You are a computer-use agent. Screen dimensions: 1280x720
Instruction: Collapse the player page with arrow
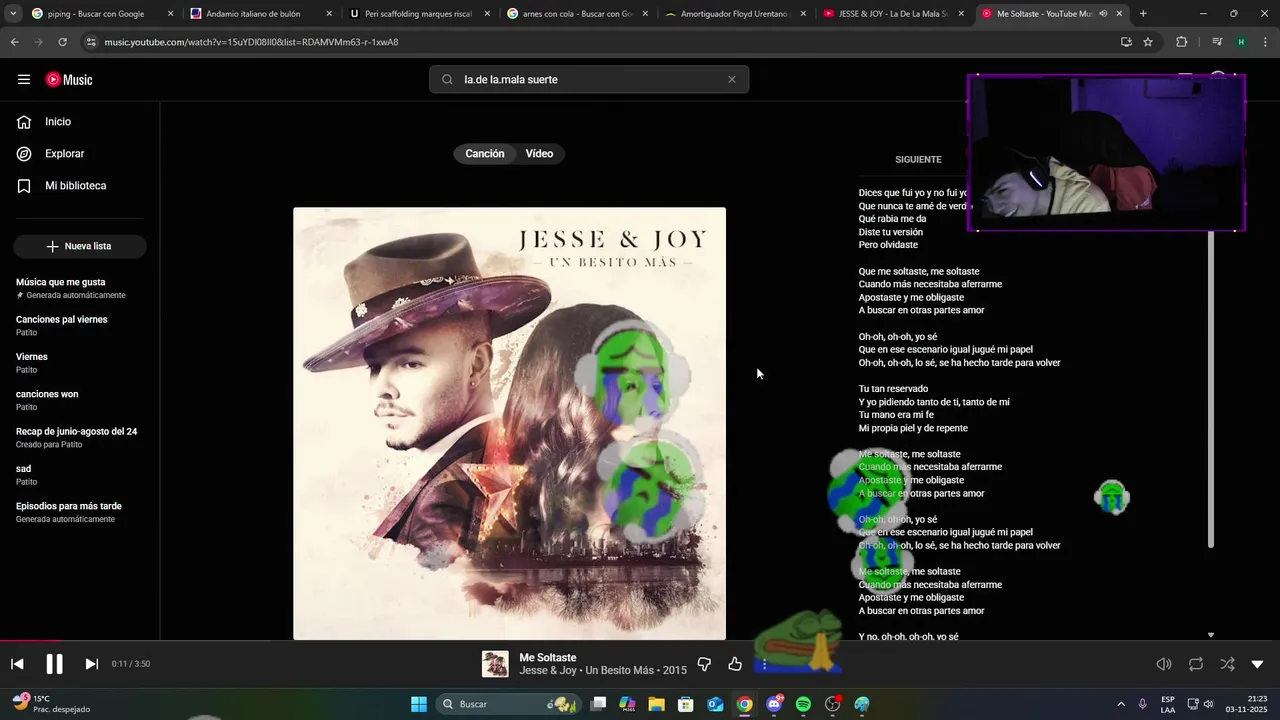pyautogui.click(x=1257, y=664)
